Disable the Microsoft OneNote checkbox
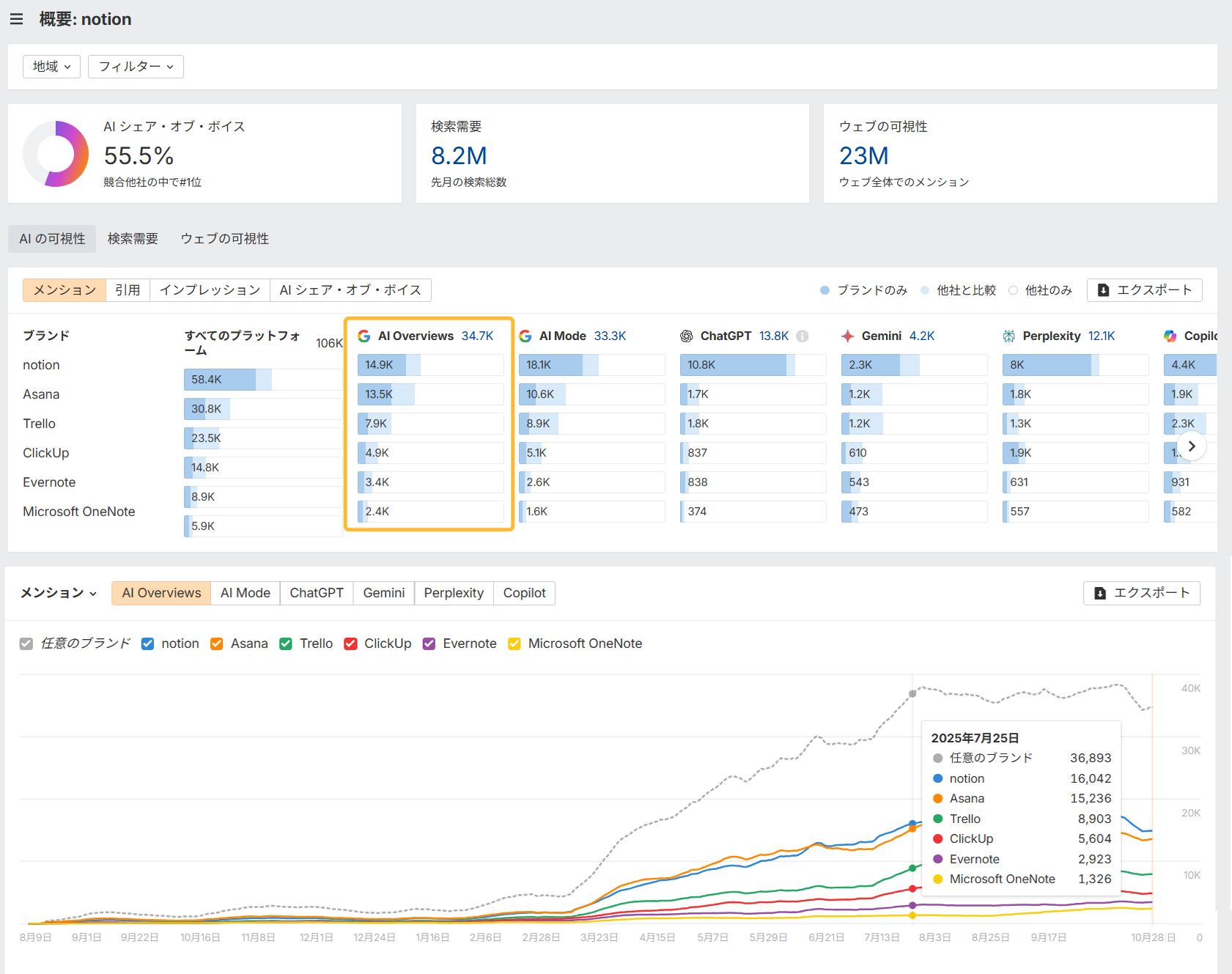The image size is (1232, 974). point(514,643)
